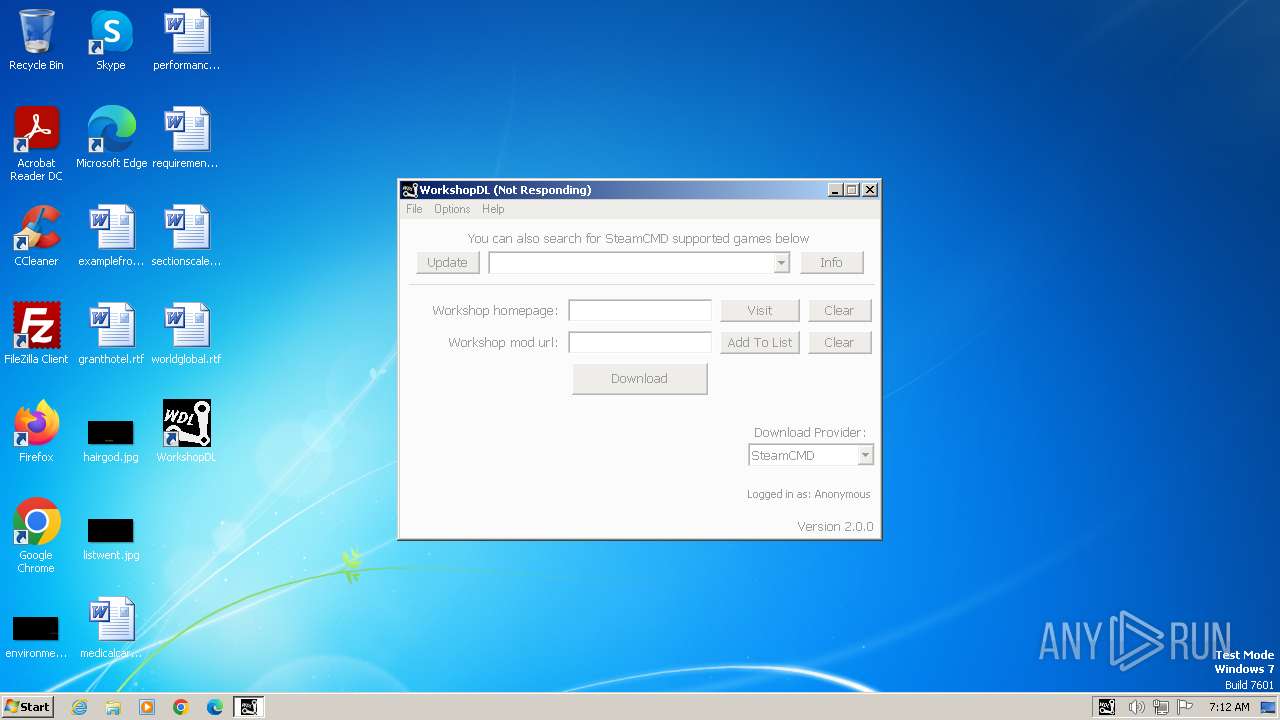Expand the Download Provider SteamCMD dropdown

click(866, 455)
